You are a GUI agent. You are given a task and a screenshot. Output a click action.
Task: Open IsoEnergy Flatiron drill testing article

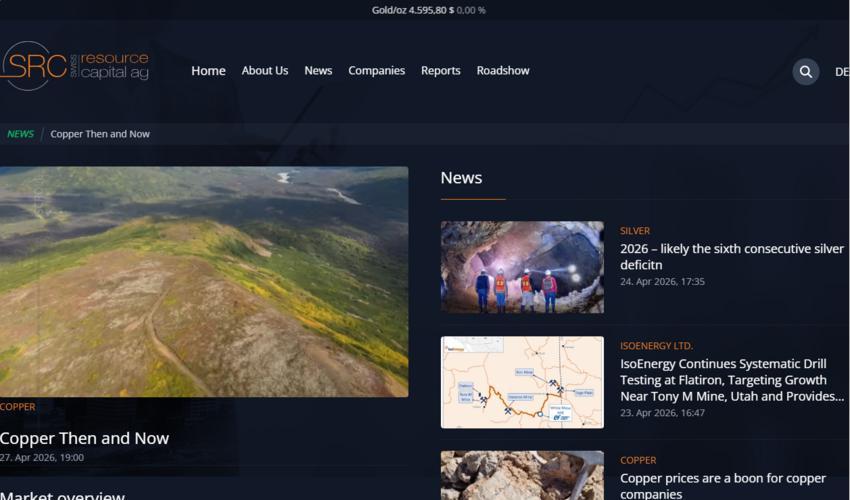pos(732,380)
